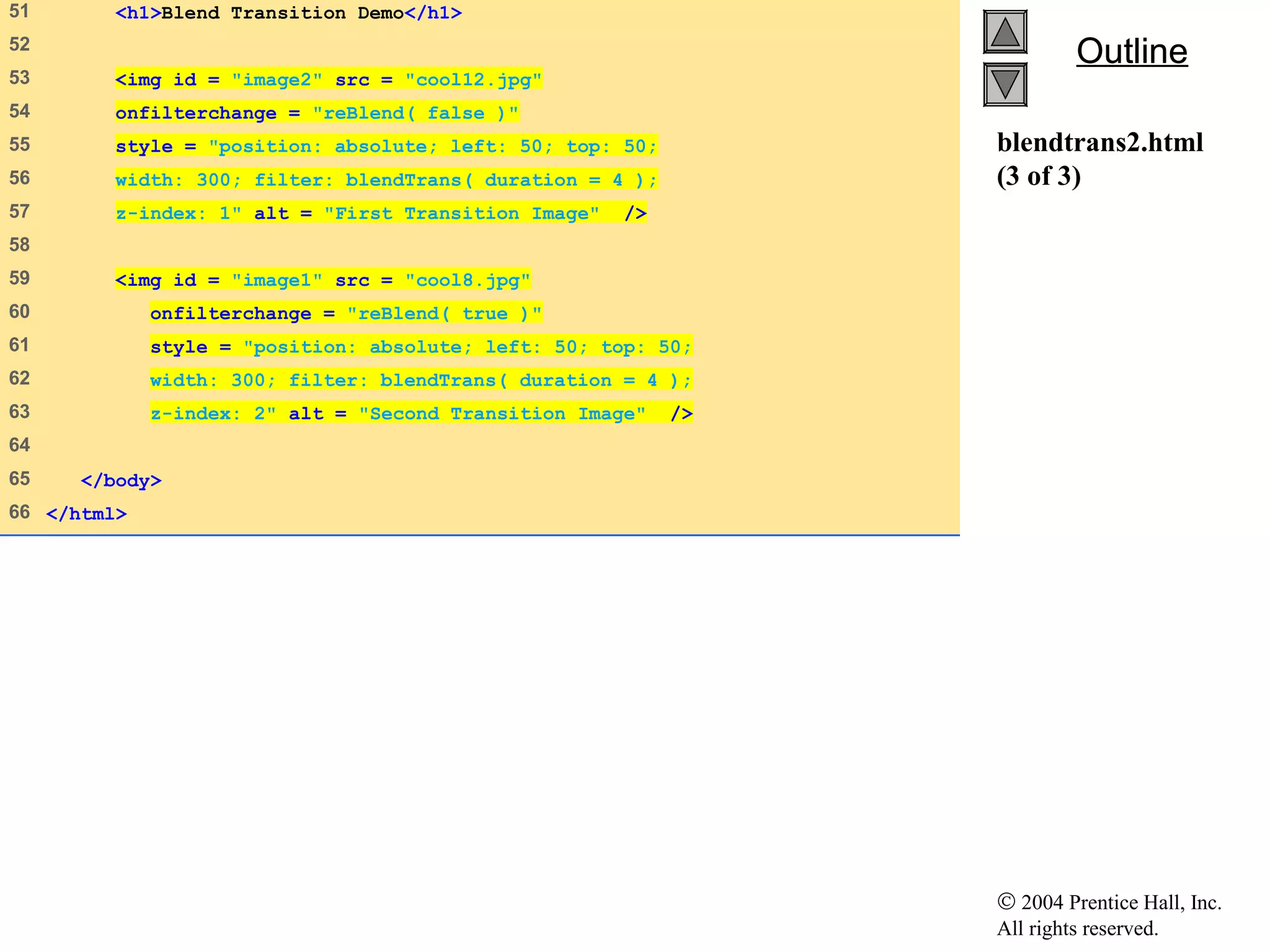Click the img id image1 code line
This screenshot has width=1270, height=952.
pos(323,280)
